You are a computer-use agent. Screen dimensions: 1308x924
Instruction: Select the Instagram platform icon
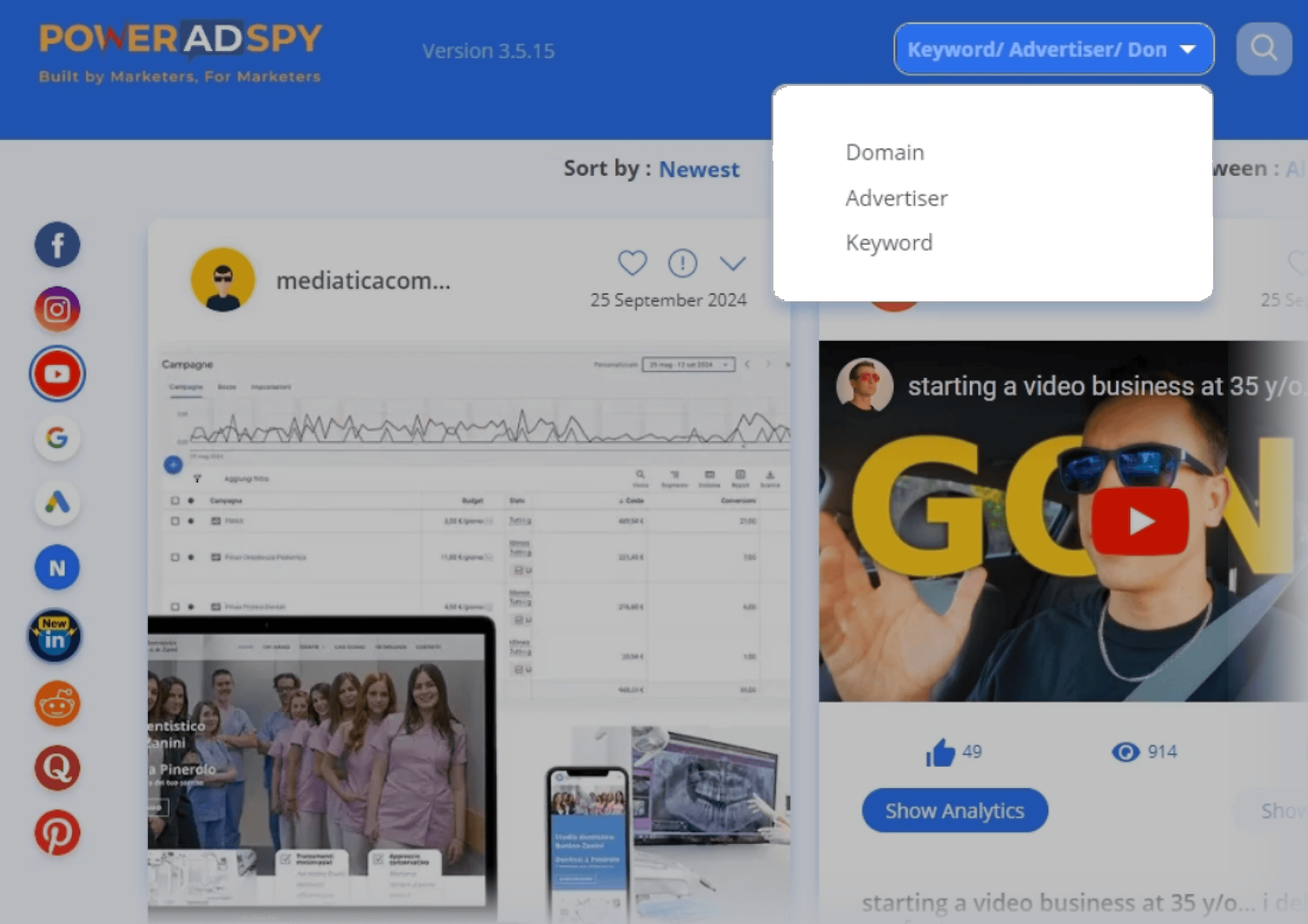click(x=57, y=309)
